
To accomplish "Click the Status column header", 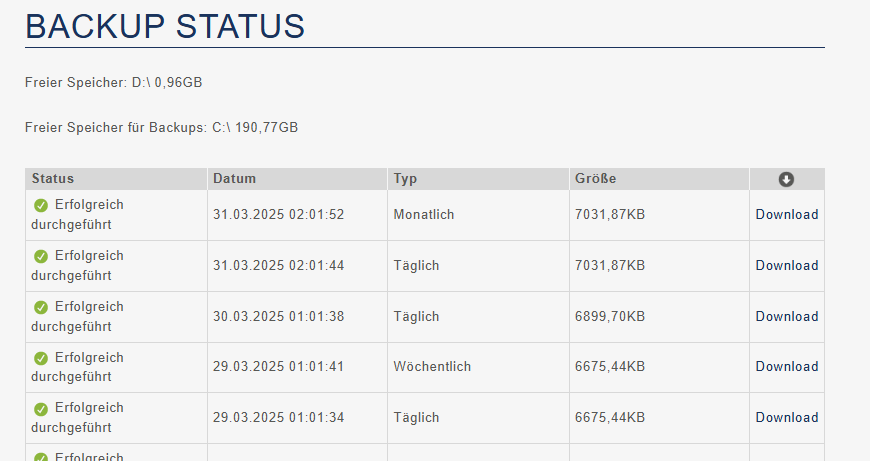I will [53, 179].
